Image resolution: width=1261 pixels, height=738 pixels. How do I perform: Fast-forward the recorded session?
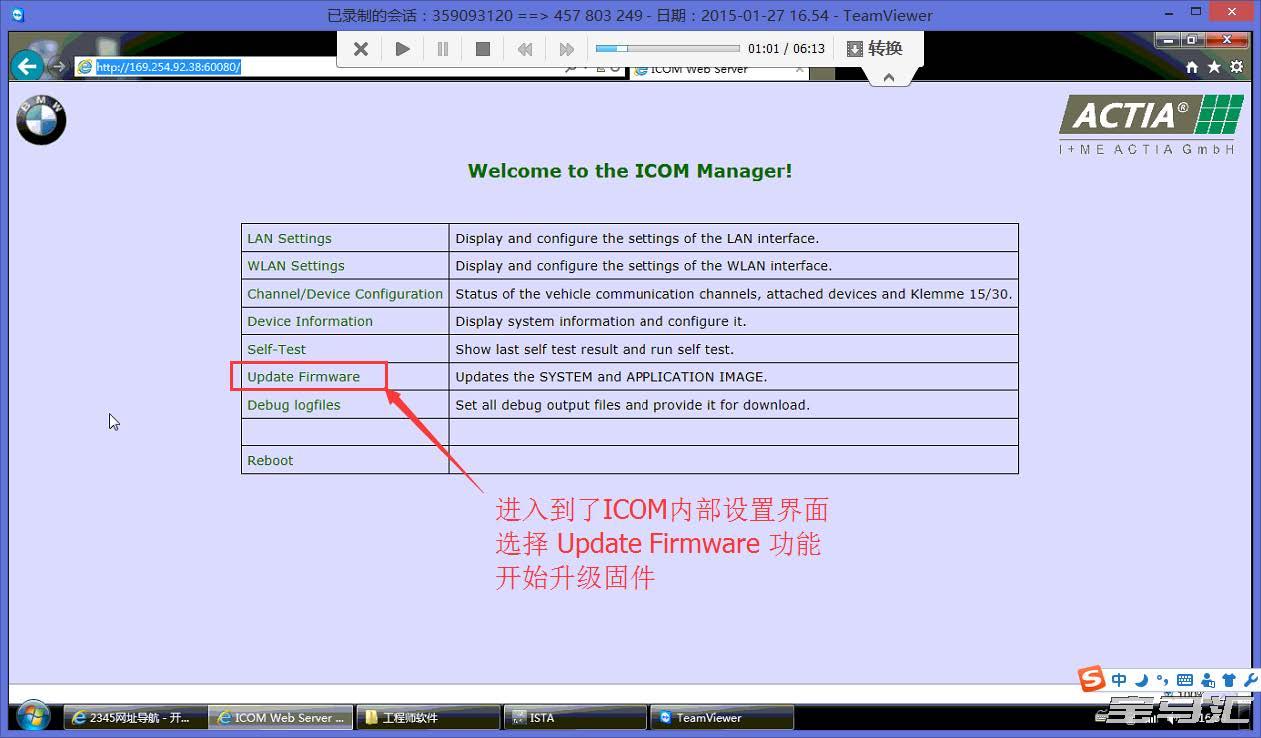pos(566,49)
